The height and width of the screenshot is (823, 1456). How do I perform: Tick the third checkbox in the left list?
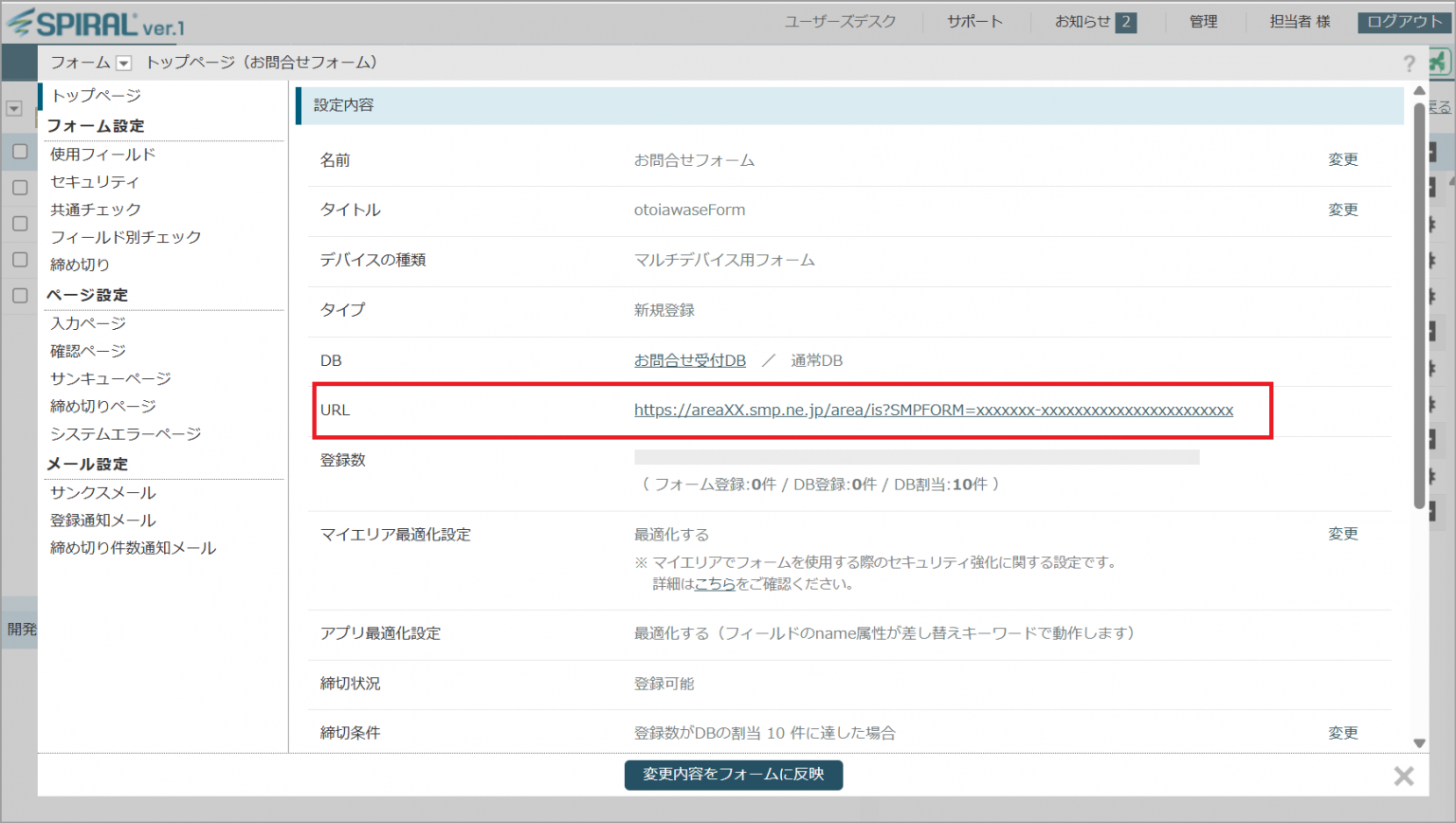(x=20, y=224)
